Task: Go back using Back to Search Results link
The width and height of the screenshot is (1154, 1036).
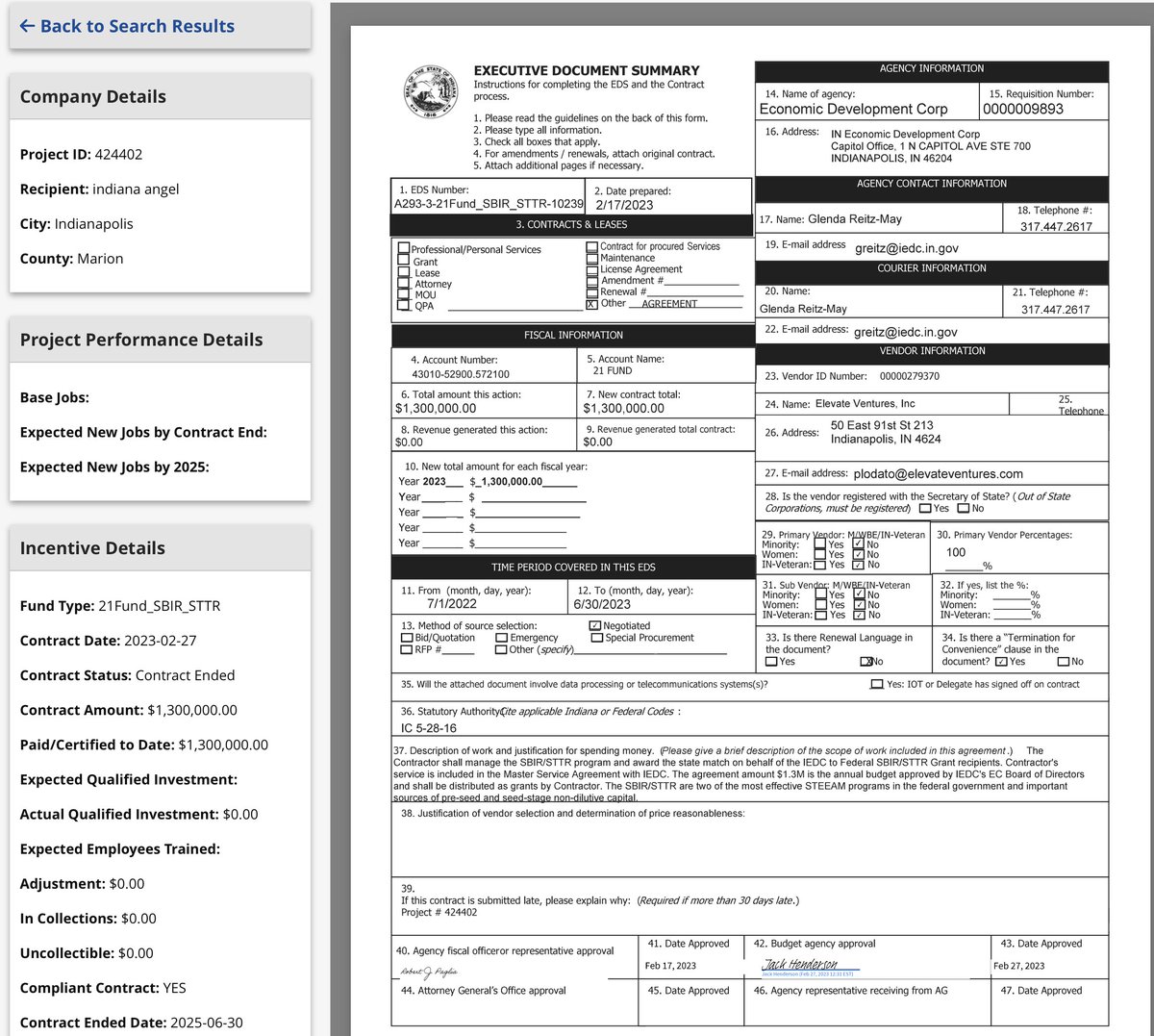Action: [x=127, y=26]
